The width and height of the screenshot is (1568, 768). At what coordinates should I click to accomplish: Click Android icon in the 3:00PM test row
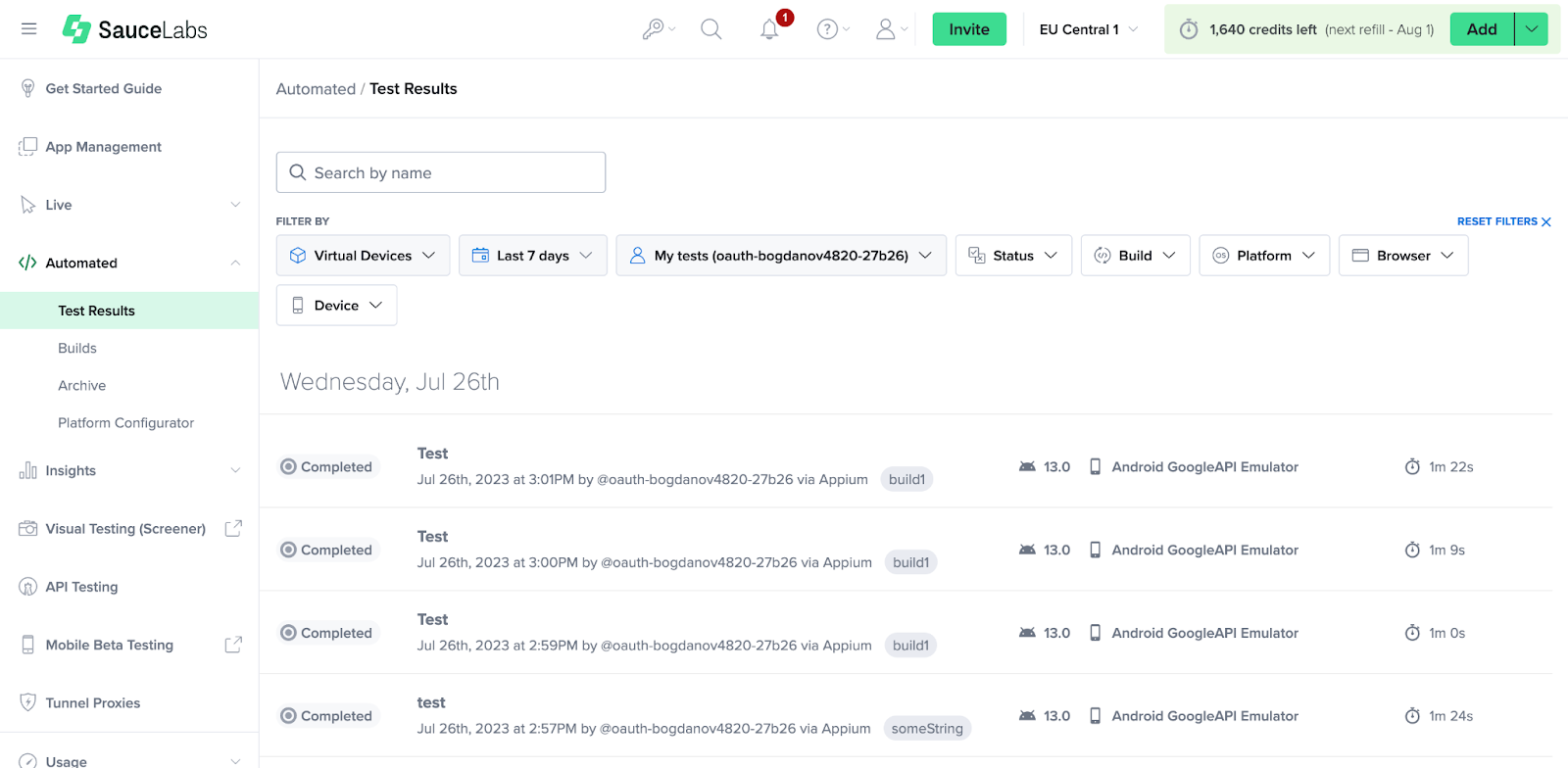click(1027, 550)
